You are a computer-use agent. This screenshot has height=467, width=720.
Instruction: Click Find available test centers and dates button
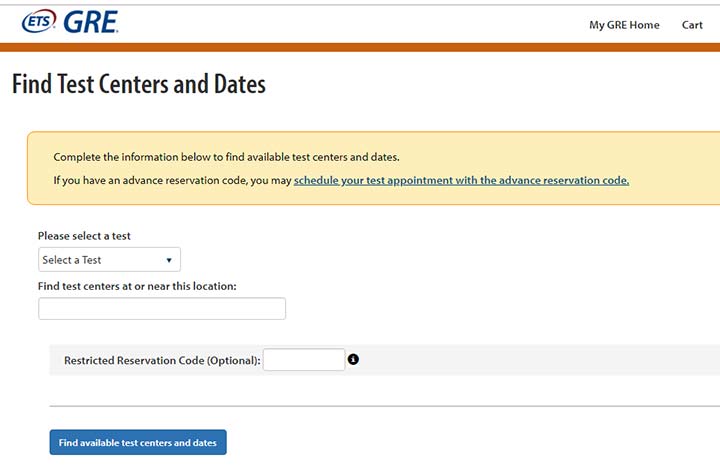click(138, 442)
